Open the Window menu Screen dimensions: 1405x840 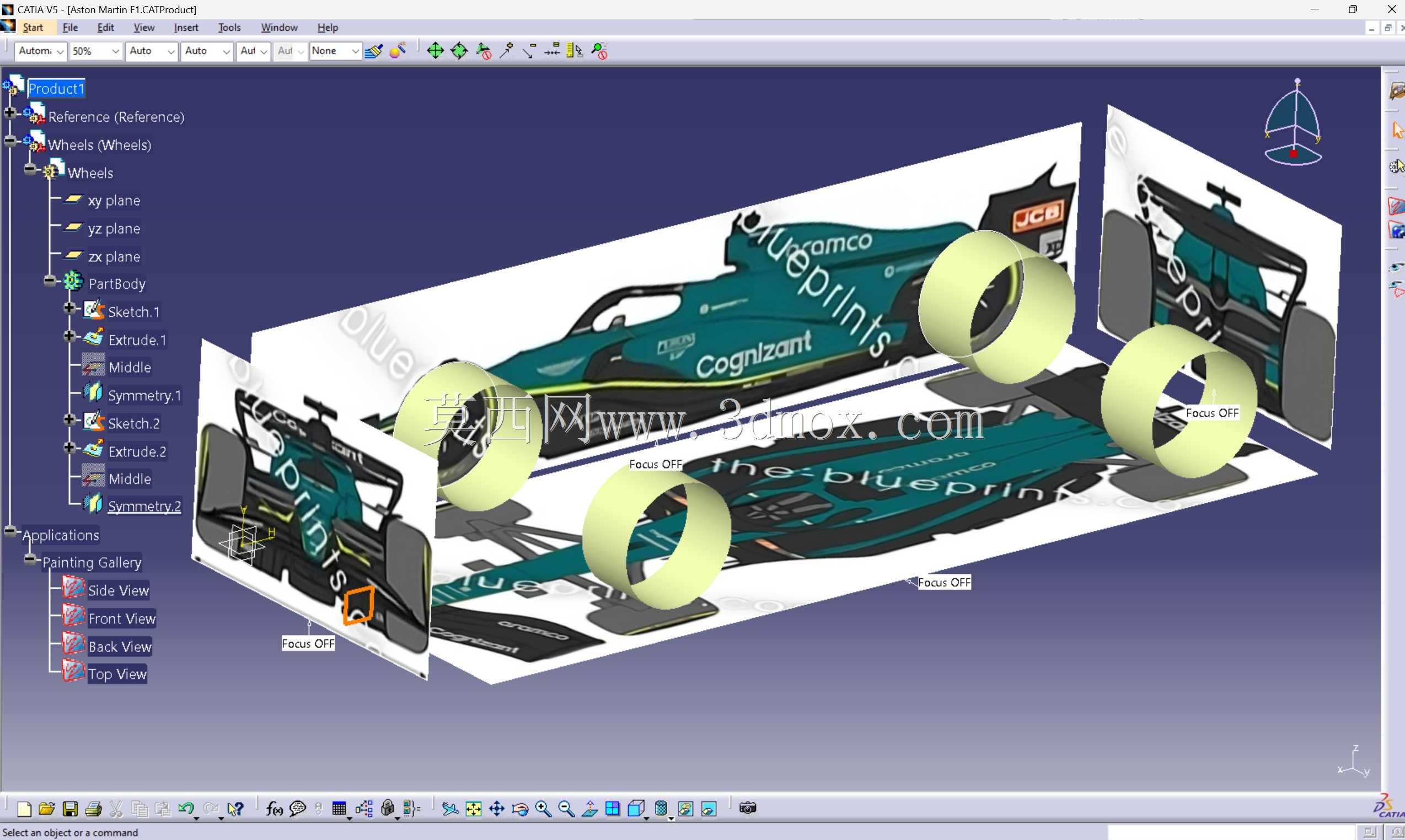[279, 27]
